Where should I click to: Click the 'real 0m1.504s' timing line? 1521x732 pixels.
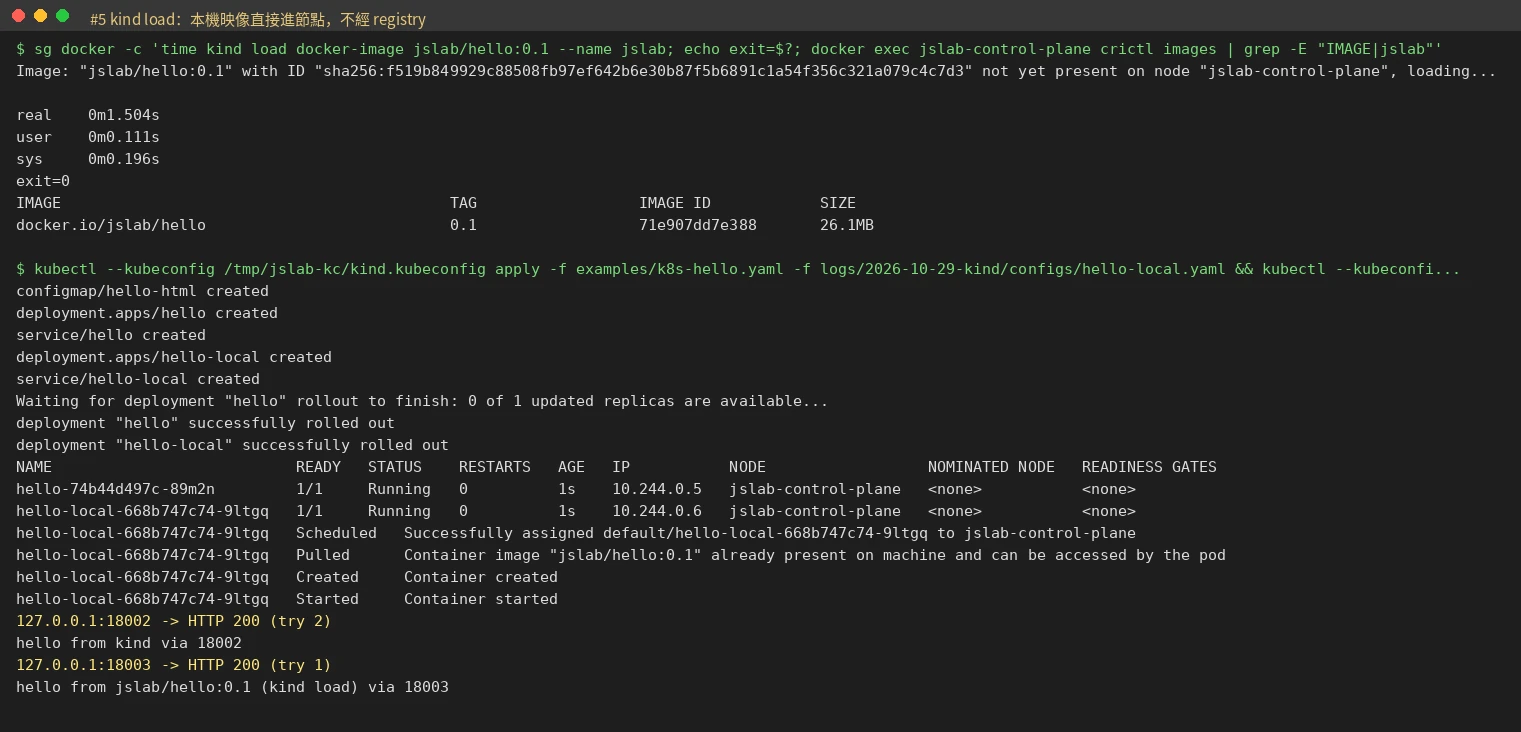(x=88, y=115)
